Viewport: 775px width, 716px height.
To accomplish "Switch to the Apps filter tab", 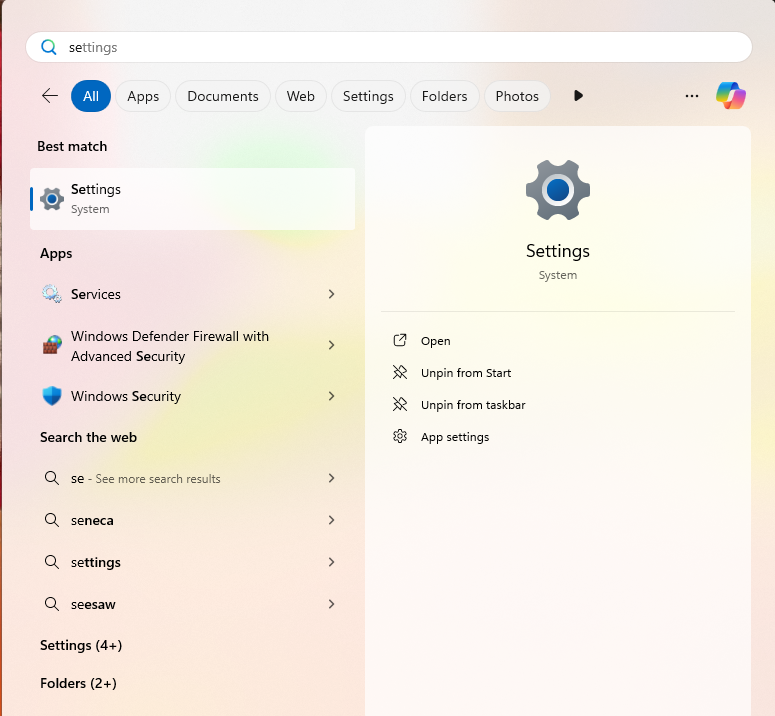I will point(143,96).
